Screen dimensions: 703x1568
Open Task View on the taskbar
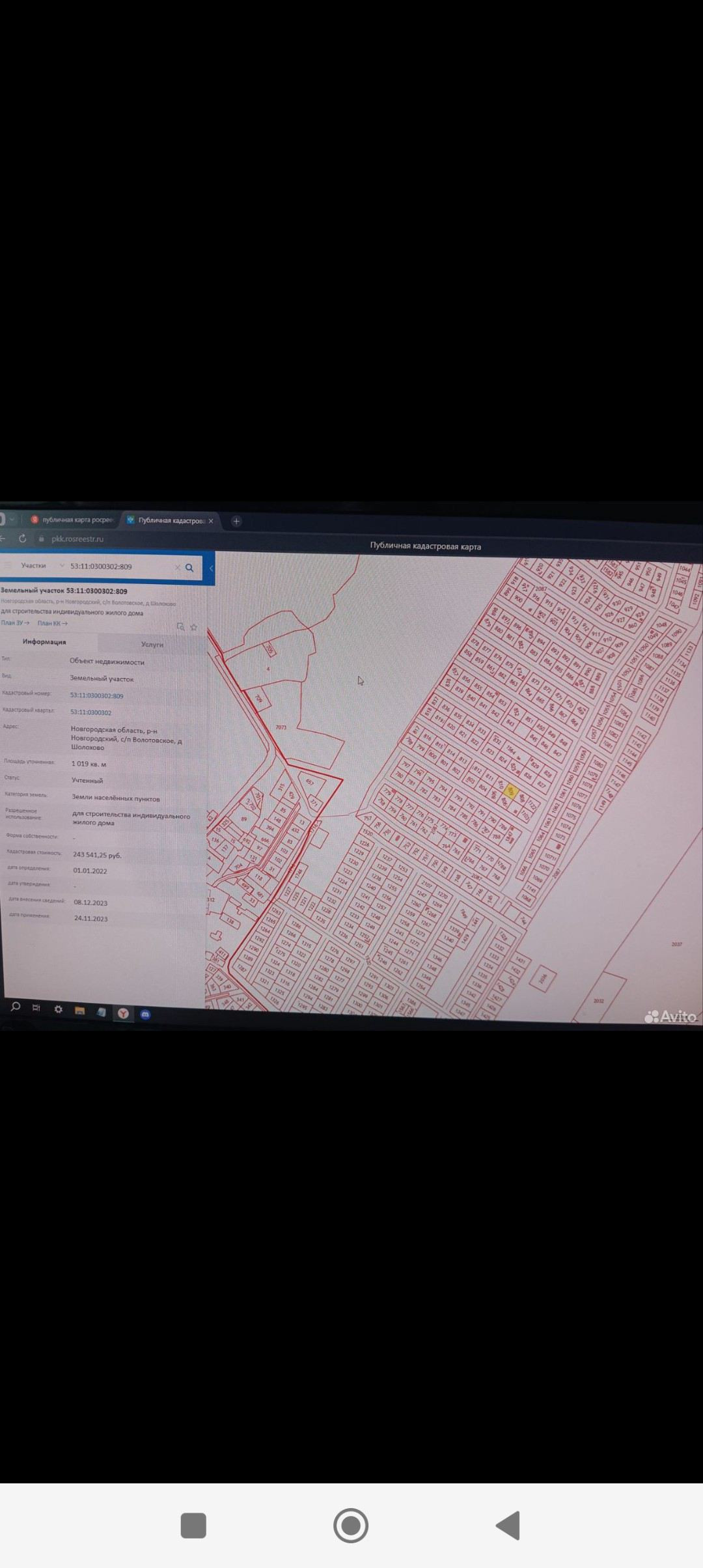click(36, 1008)
